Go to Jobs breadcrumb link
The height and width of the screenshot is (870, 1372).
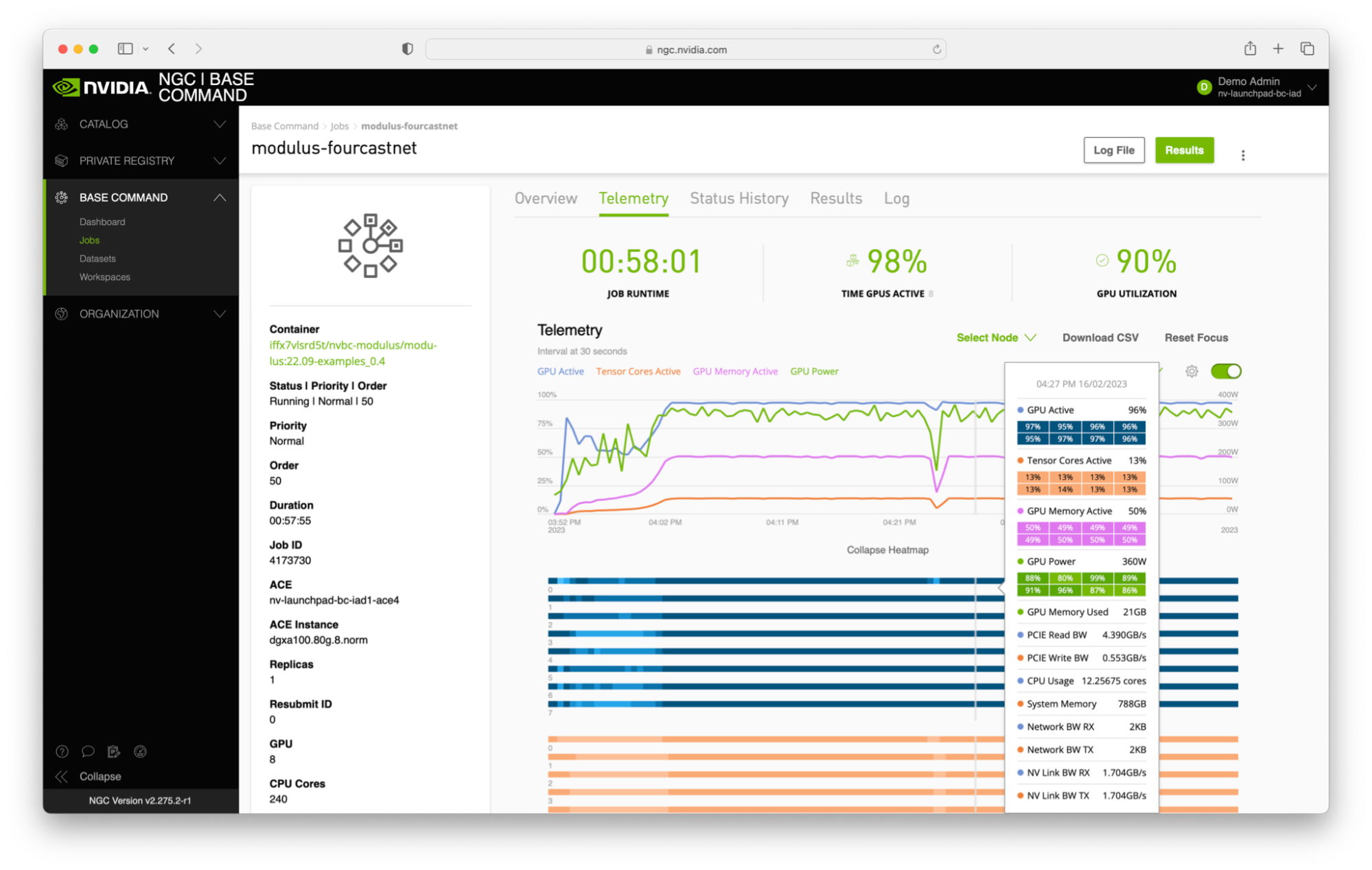(x=340, y=126)
